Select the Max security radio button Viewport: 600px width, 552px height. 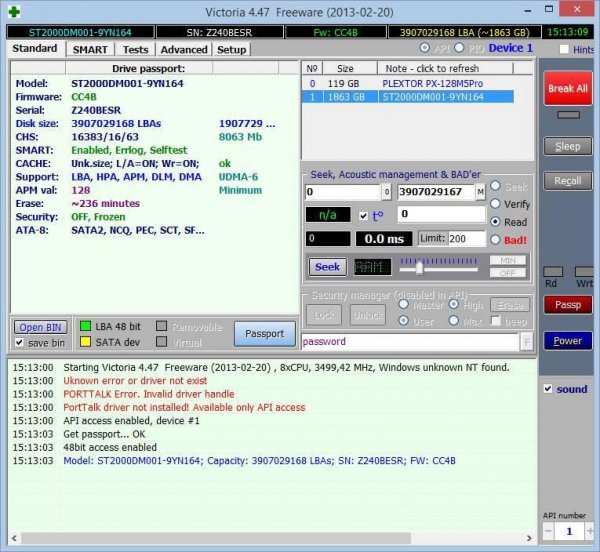[454, 321]
